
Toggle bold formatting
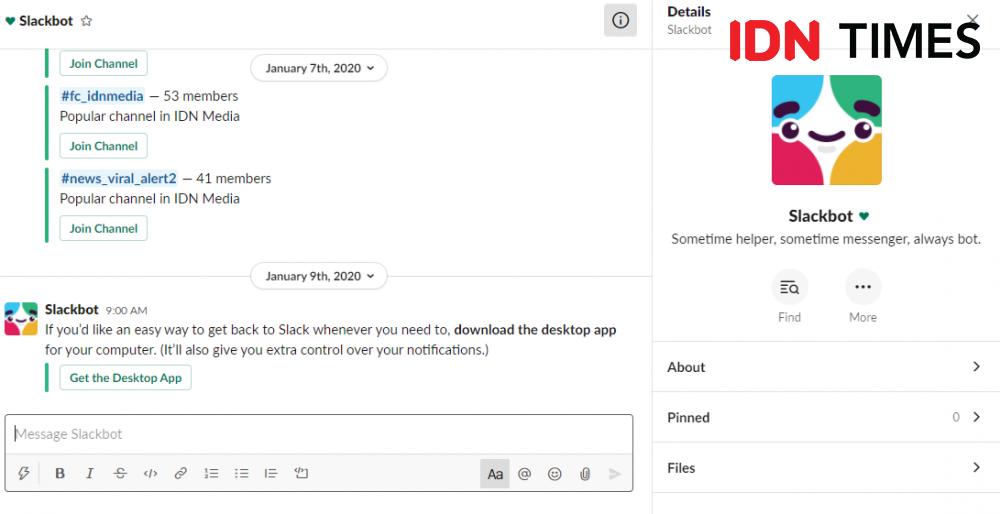pyautogui.click(x=60, y=473)
